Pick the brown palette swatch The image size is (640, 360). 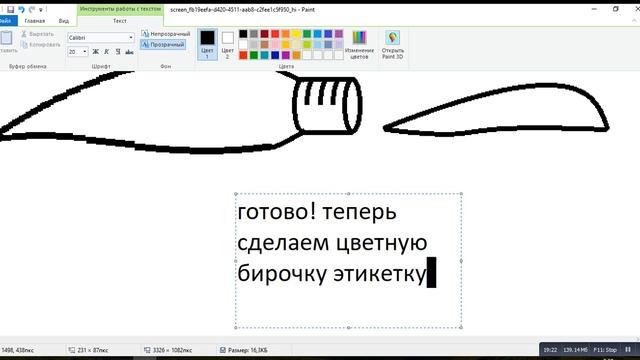(x=264, y=44)
